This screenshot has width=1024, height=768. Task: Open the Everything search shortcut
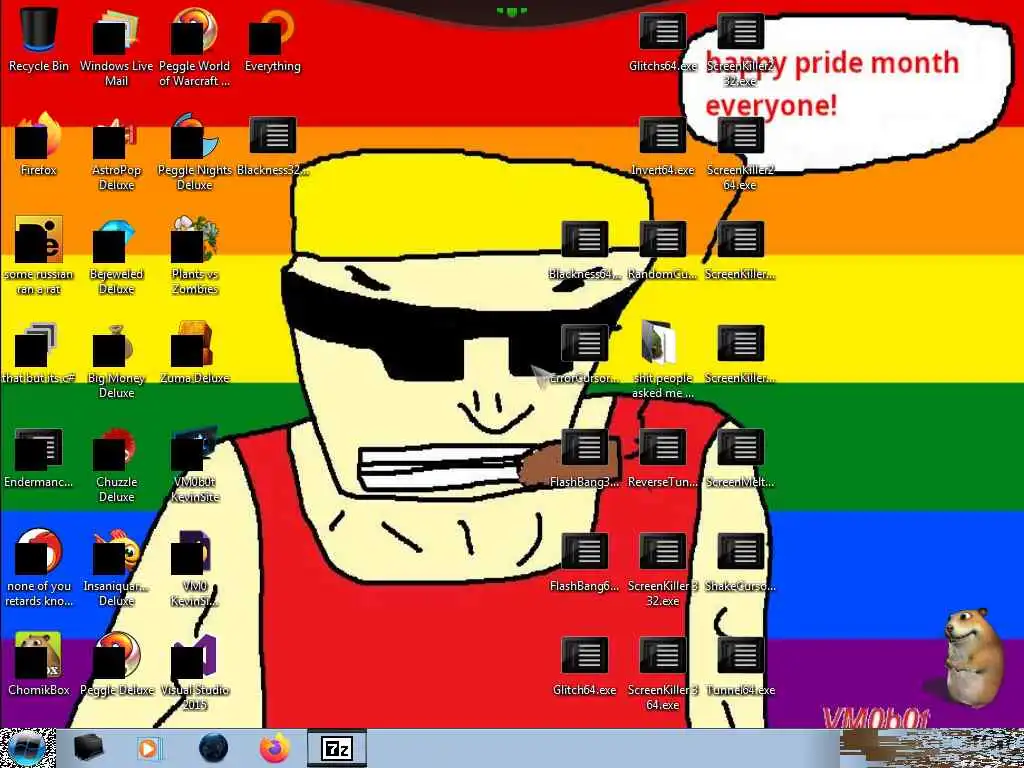coord(272,39)
